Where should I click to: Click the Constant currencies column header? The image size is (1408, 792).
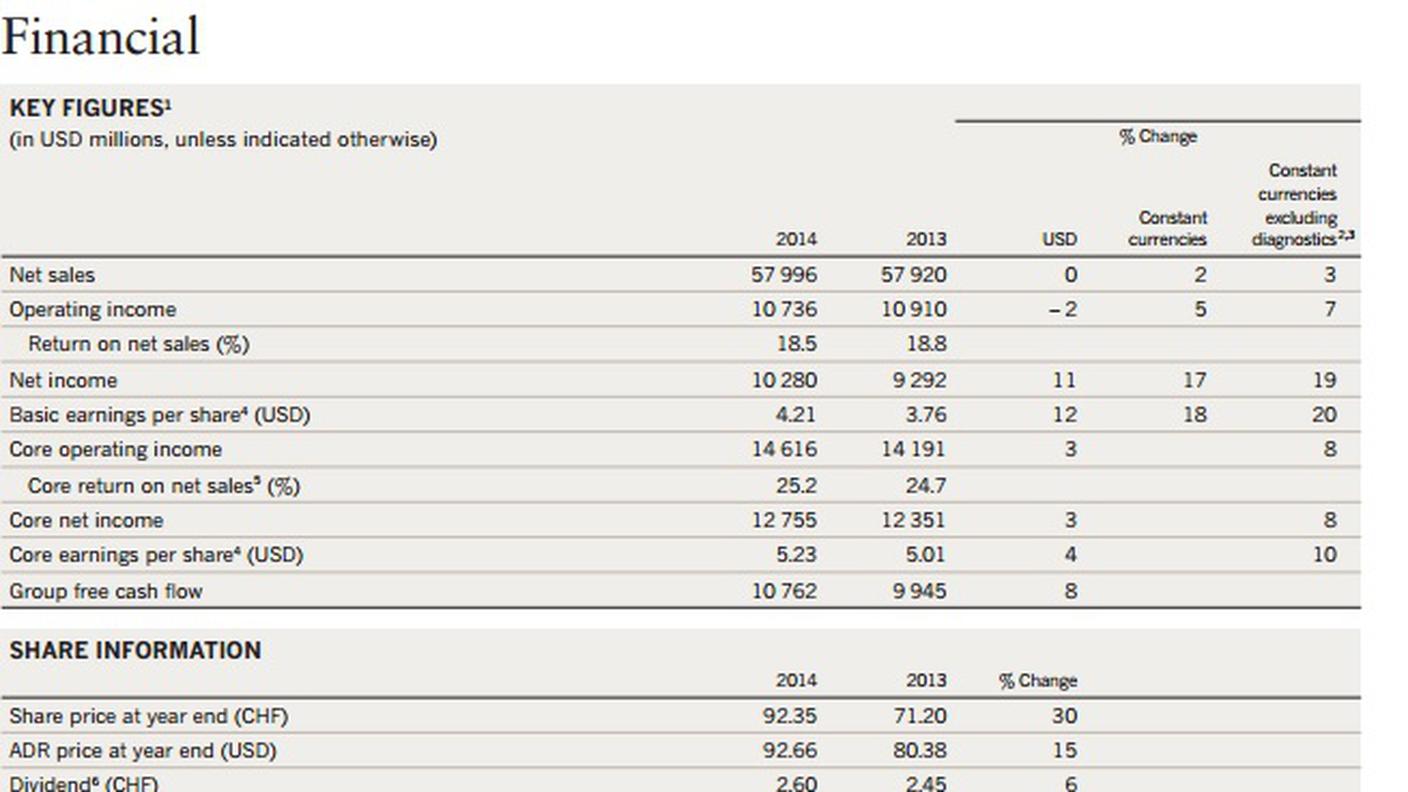tap(1167, 228)
